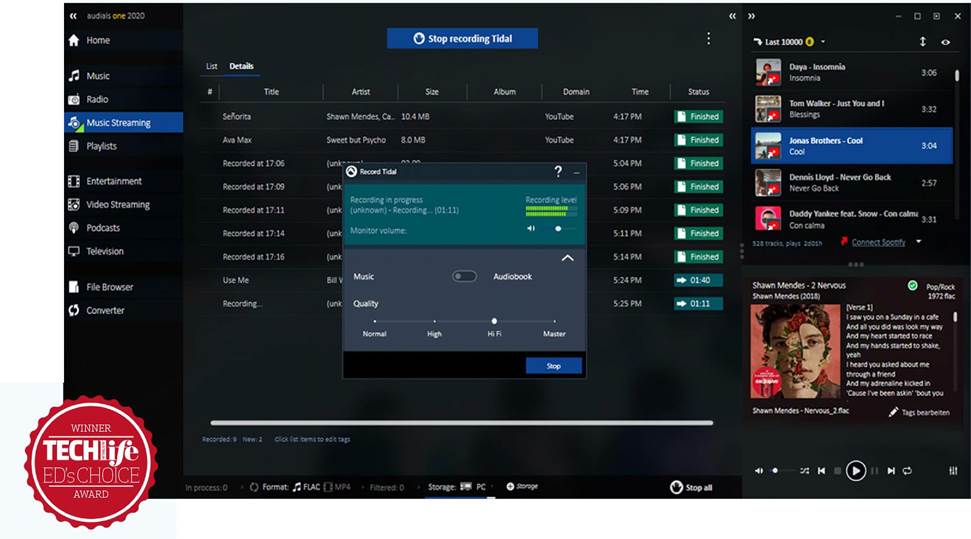Switch to the List tab

coord(212,66)
